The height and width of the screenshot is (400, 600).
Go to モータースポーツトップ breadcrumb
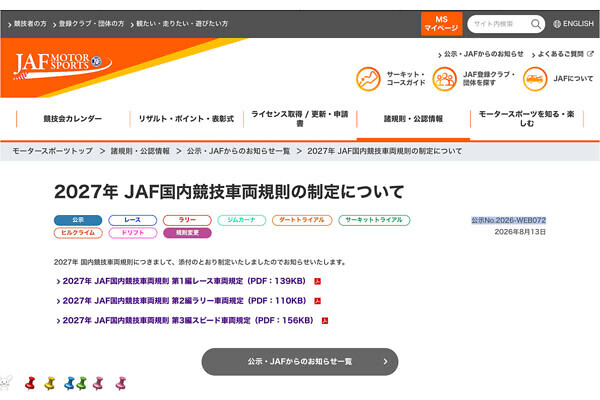(x=52, y=151)
